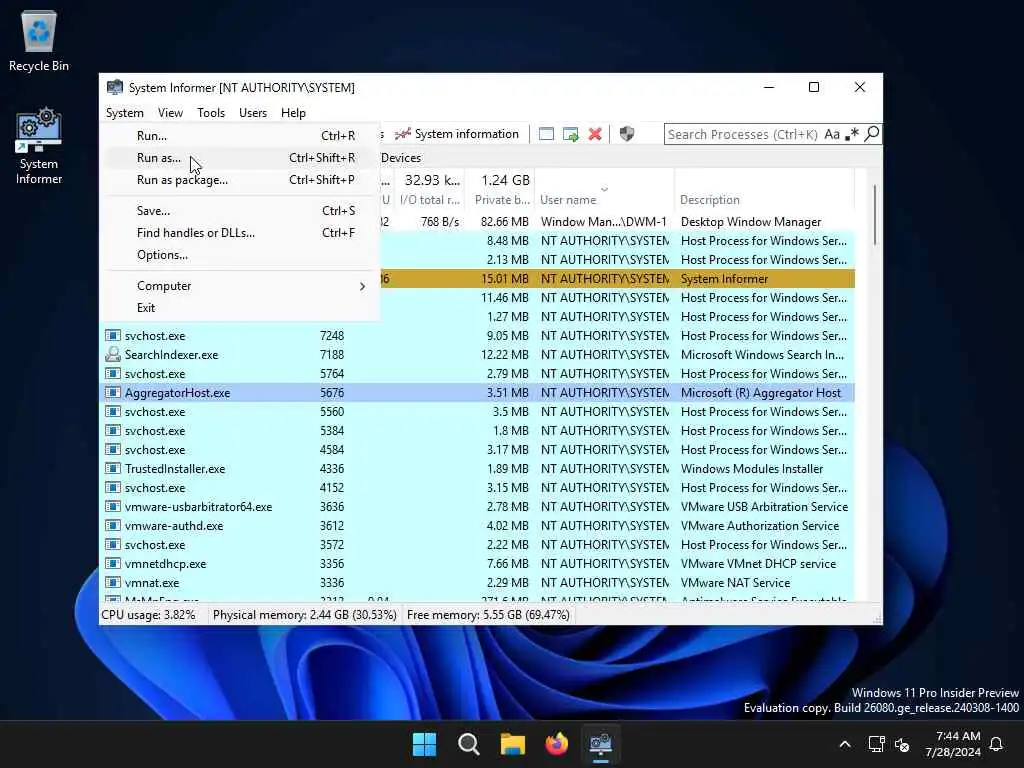Choose Run as... menu entry
1024x768 pixels.
tap(240, 157)
